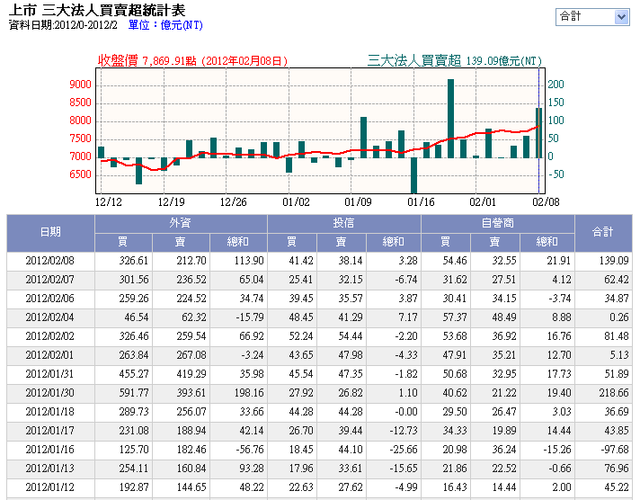Click x-axis label 02/08 in chart
The height and width of the screenshot is (500, 640).
[x=546, y=202]
